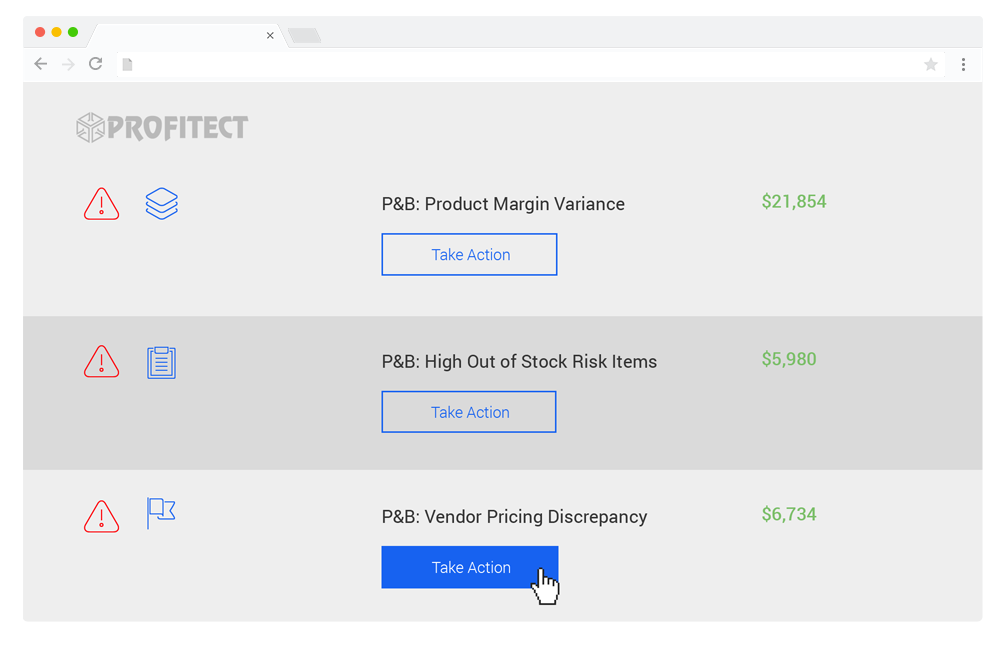Click the browser forward arrow
The height and width of the screenshot is (651, 1005).
tap(68, 64)
